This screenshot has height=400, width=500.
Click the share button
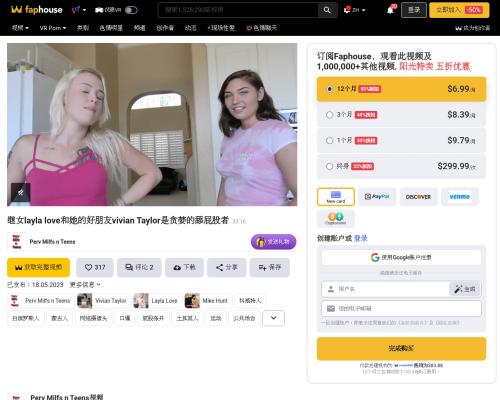pos(227,267)
